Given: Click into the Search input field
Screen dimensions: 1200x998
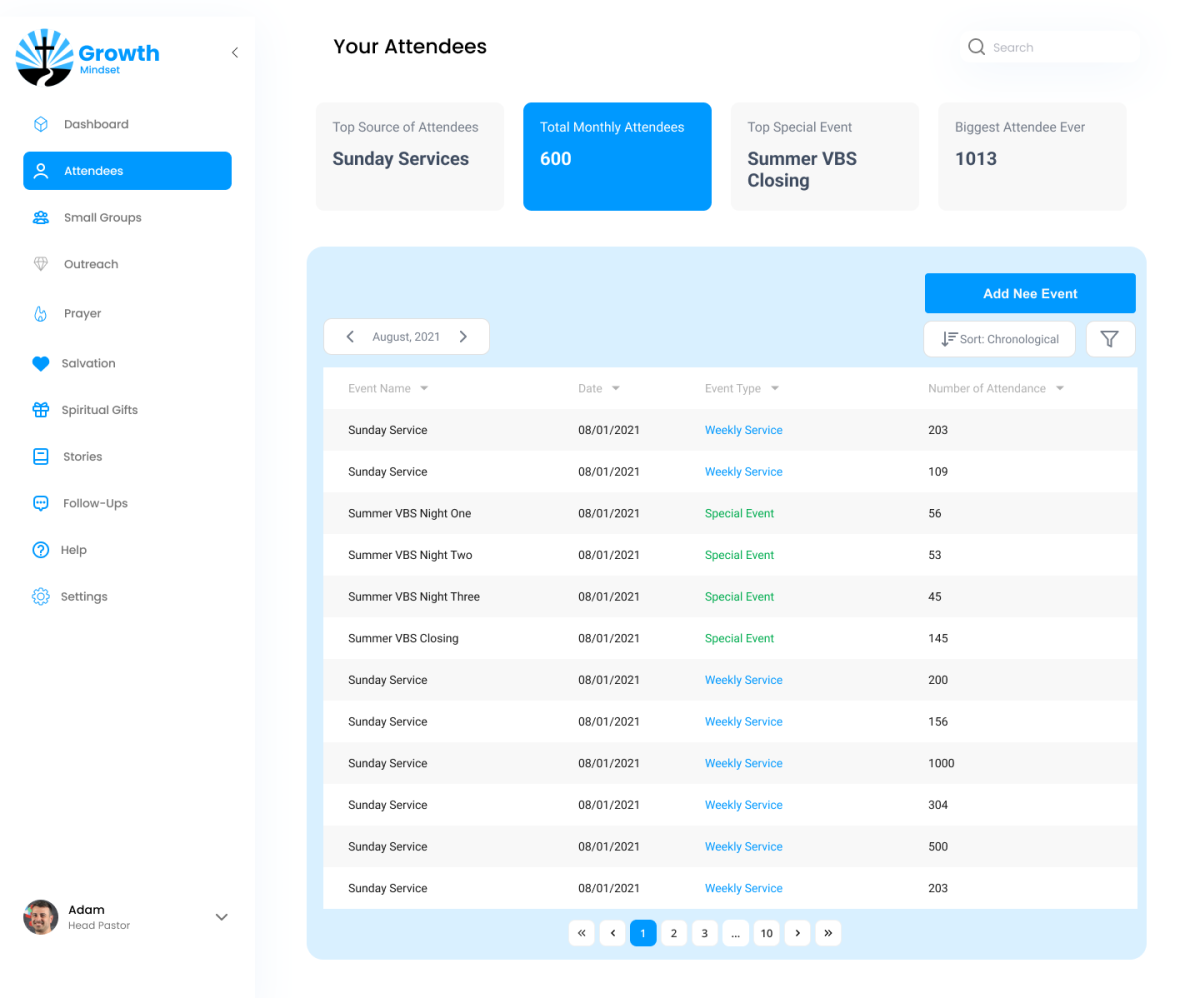Looking at the screenshot, I should [1060, 47].
